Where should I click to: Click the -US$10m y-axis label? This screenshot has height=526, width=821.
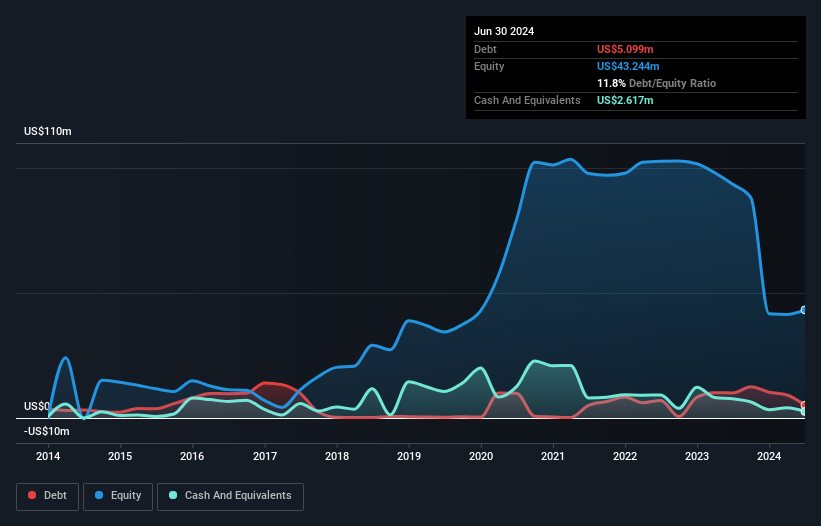pyautogui.click(x=47, y=431)
